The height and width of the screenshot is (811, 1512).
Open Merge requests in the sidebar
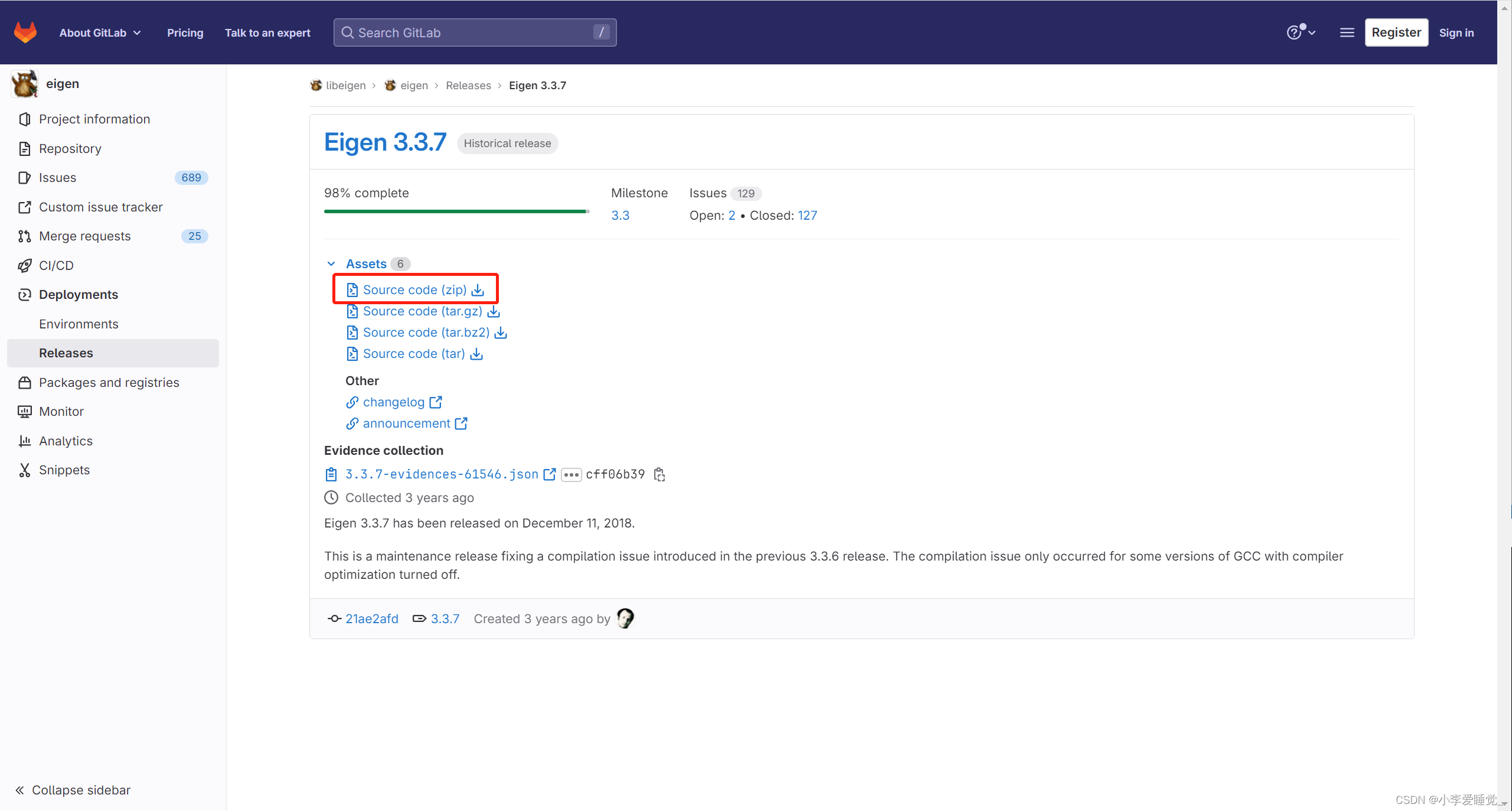[x=84, y=236]
